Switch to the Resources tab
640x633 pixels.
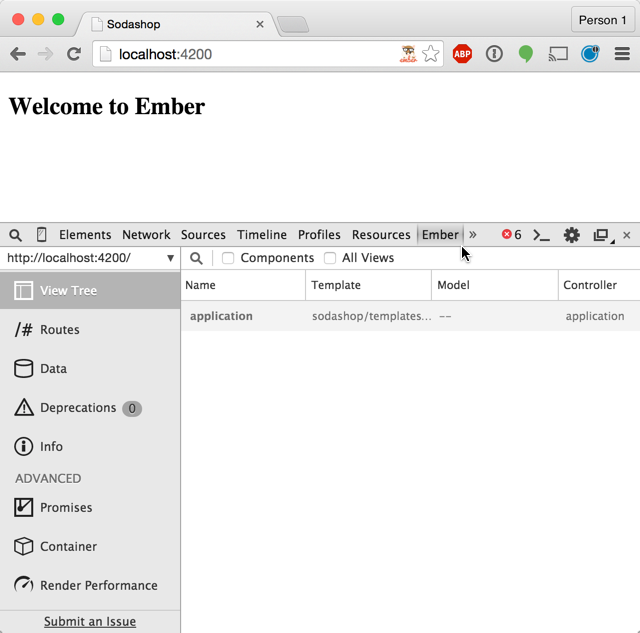[381, 235]
